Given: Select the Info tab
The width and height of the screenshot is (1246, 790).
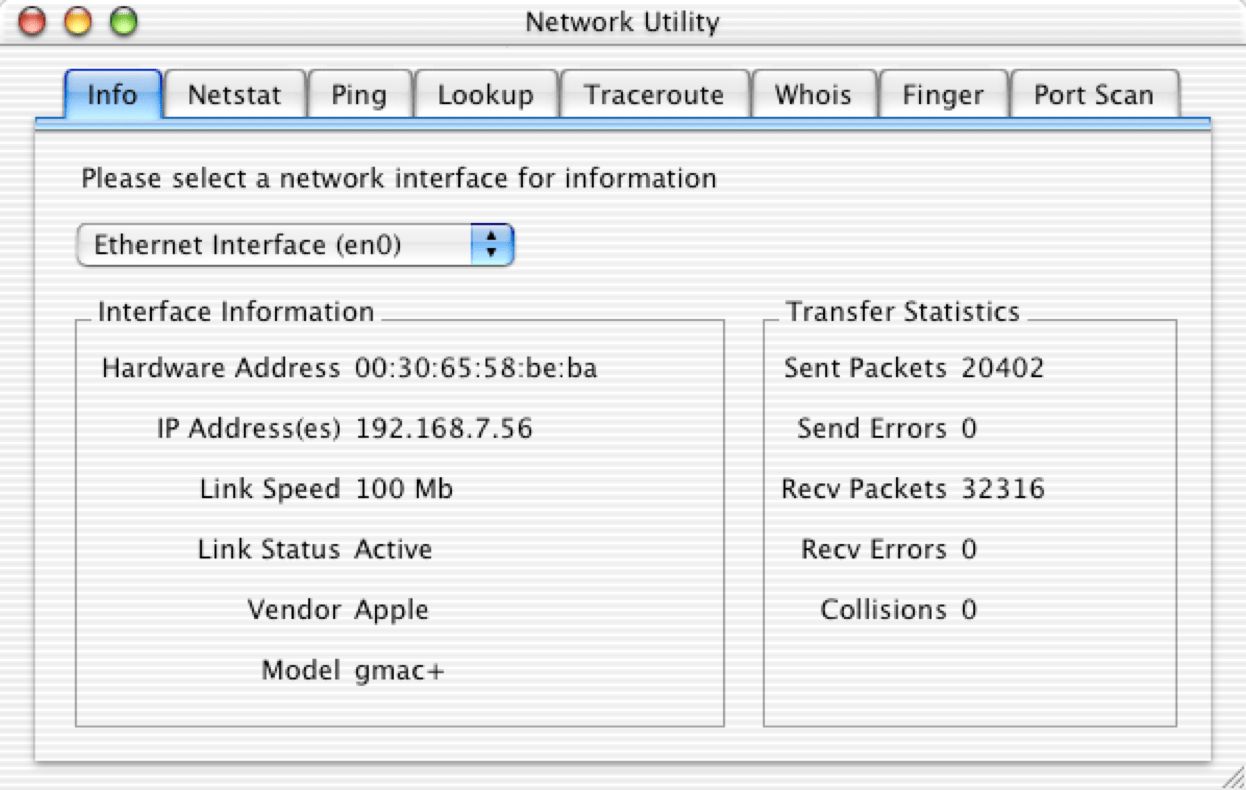Looking at the screenshot, I should pyautogui.click(x=112, y=95).
